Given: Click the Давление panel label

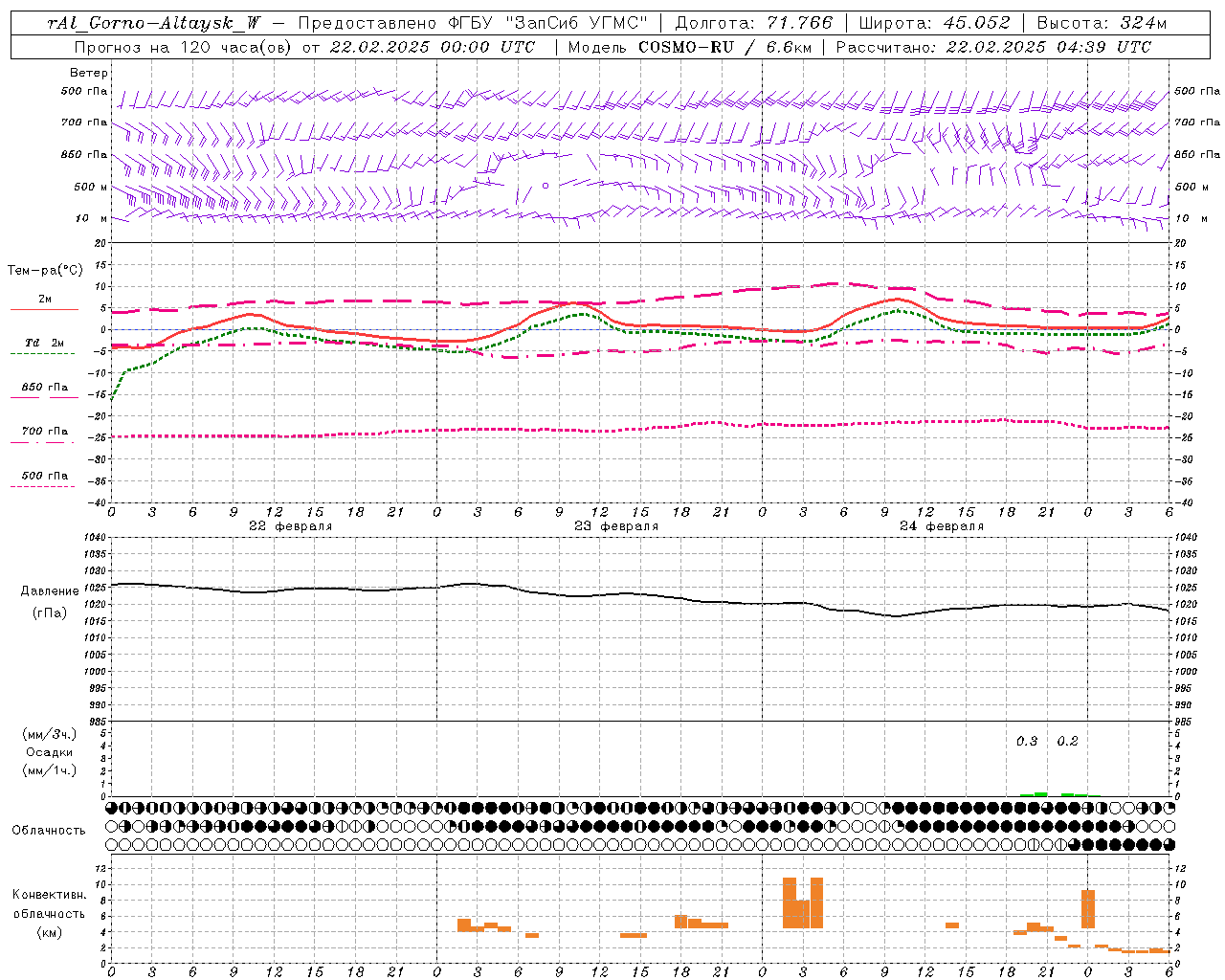Looking at the screenshot, I should tap(50, 591).
